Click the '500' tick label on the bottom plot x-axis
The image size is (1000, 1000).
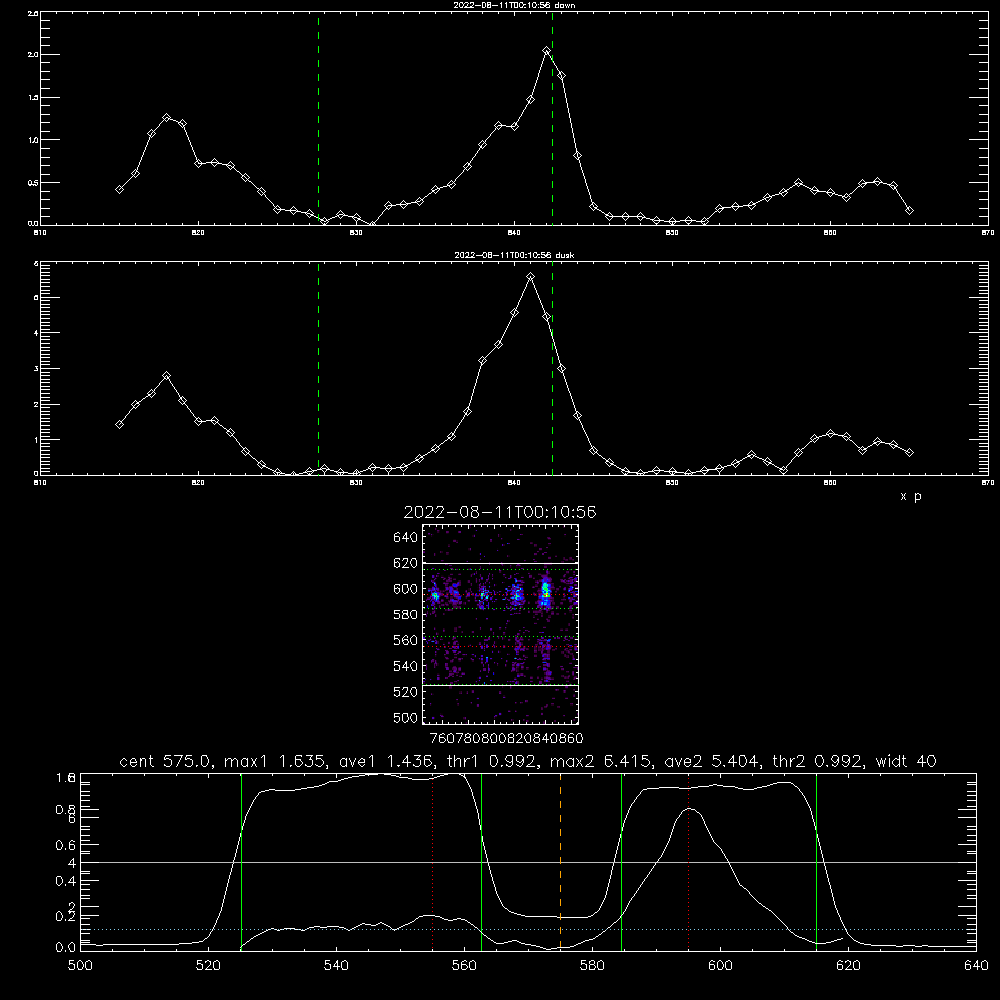pos(80,966)
